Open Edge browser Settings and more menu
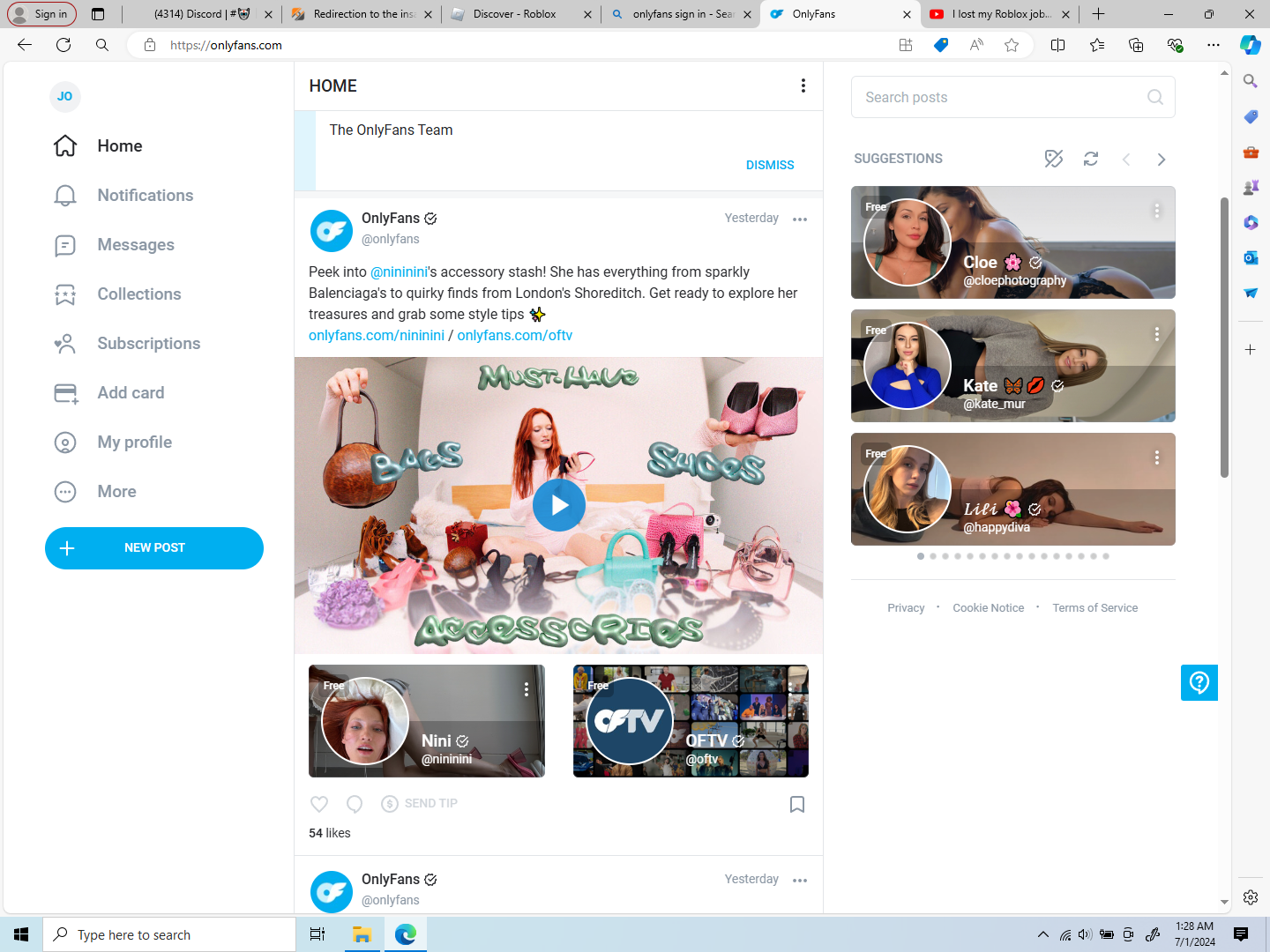Image resolution: width=1270 pixels, height=952 pixels. [x=1214, y=45]
